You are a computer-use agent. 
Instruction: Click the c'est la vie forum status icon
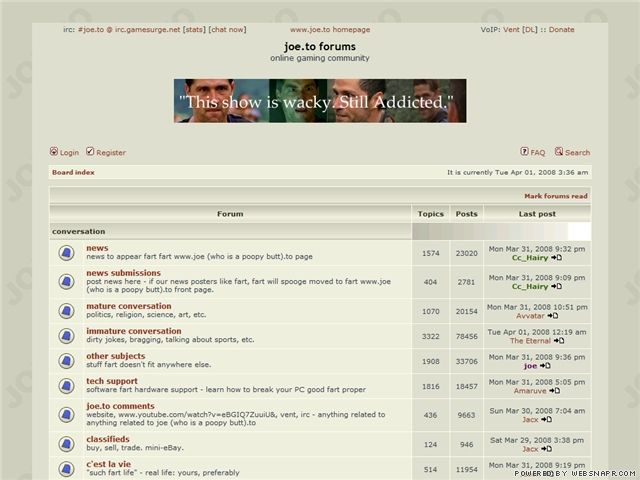click(66, 469)
